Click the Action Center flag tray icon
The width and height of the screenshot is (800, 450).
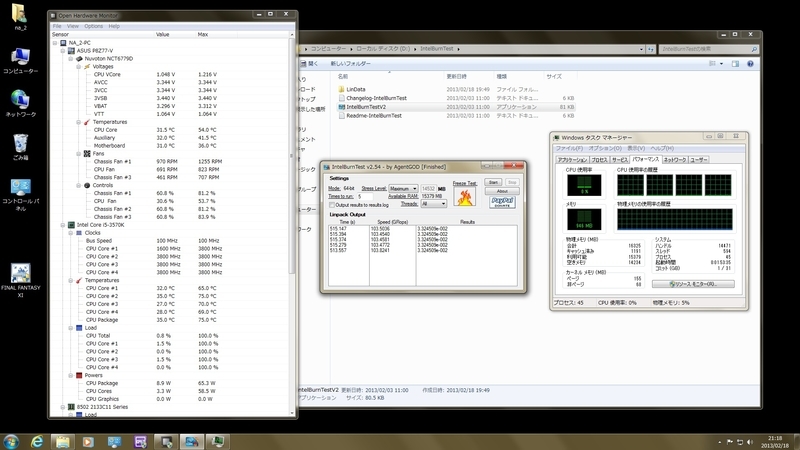[730, 442]
